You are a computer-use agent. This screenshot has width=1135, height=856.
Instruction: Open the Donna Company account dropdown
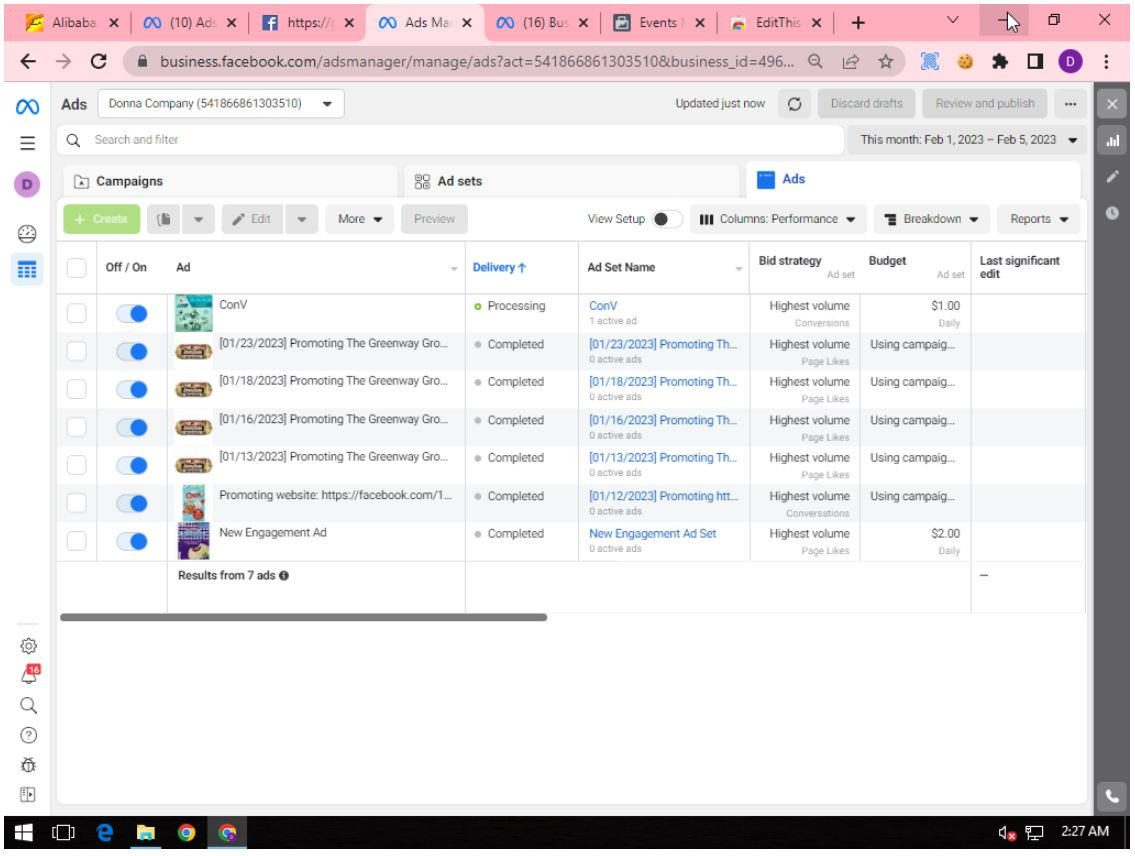point(221,103)
